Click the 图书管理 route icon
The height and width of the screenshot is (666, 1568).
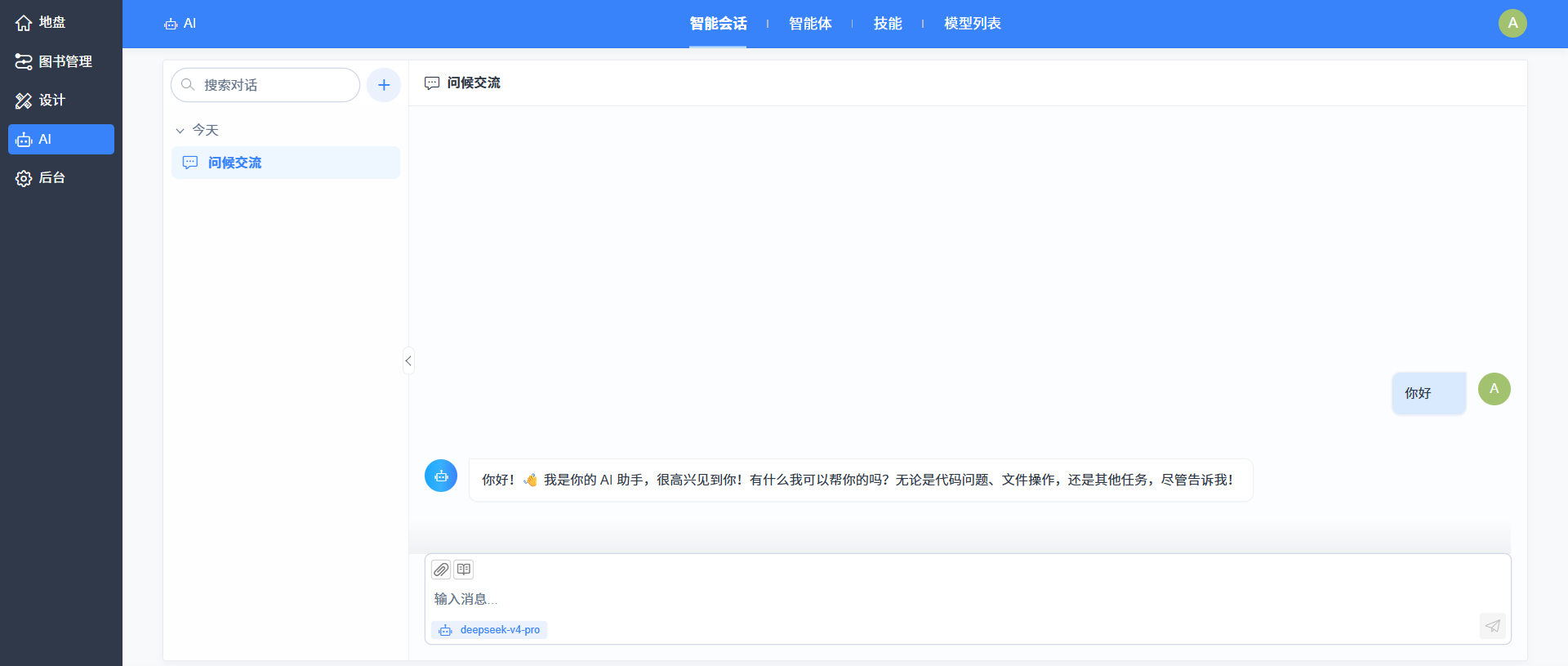(24, 61)
